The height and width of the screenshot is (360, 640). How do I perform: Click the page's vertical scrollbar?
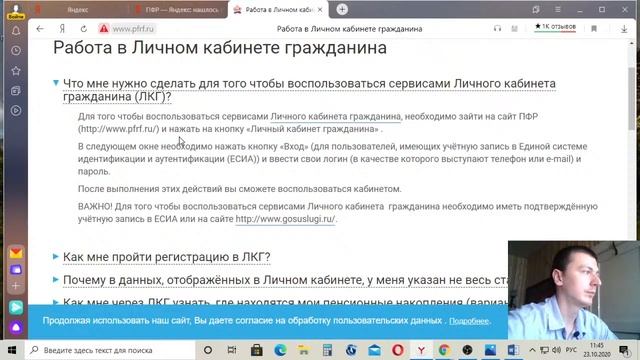point(632,98)
